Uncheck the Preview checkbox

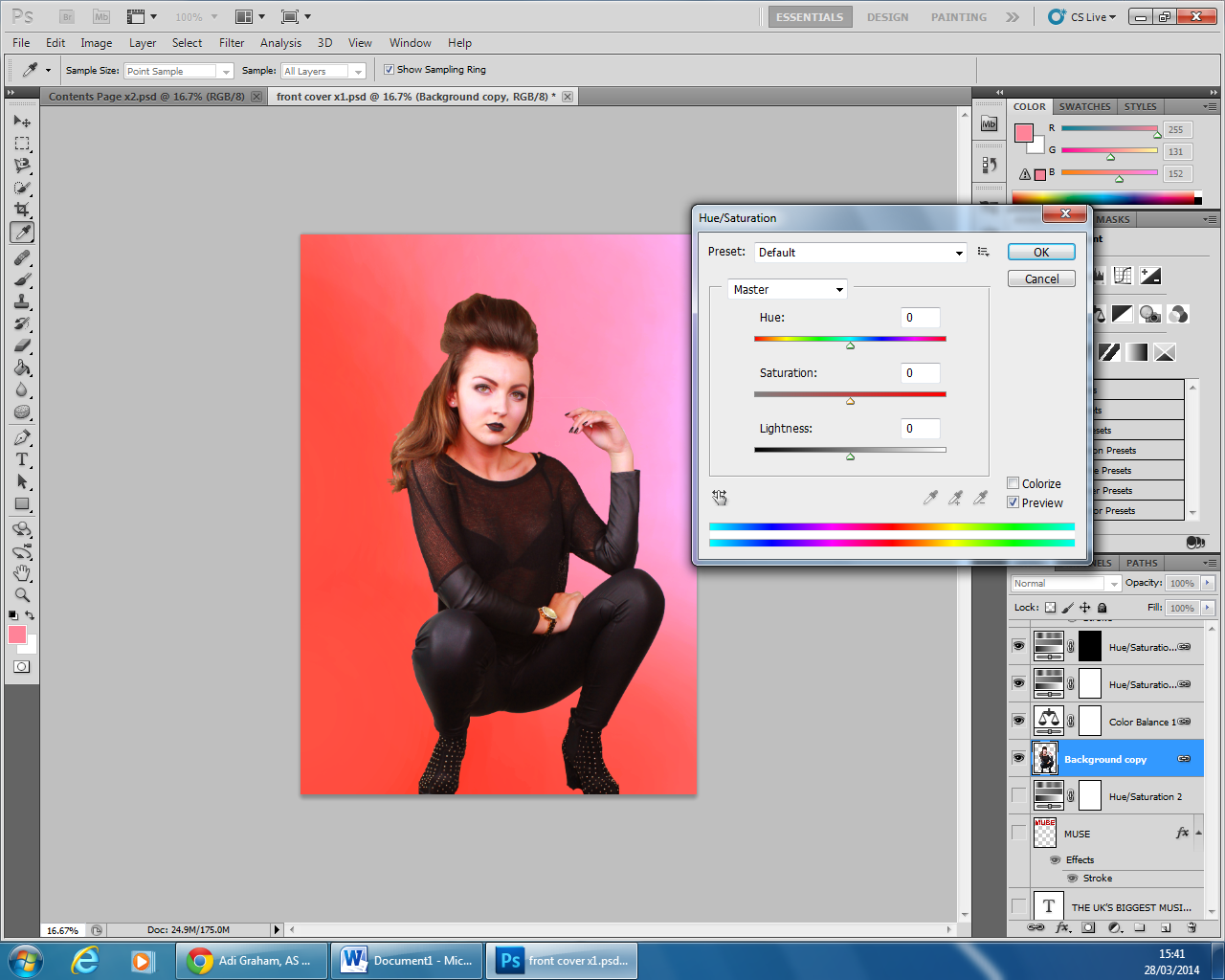coord(1013,502)
